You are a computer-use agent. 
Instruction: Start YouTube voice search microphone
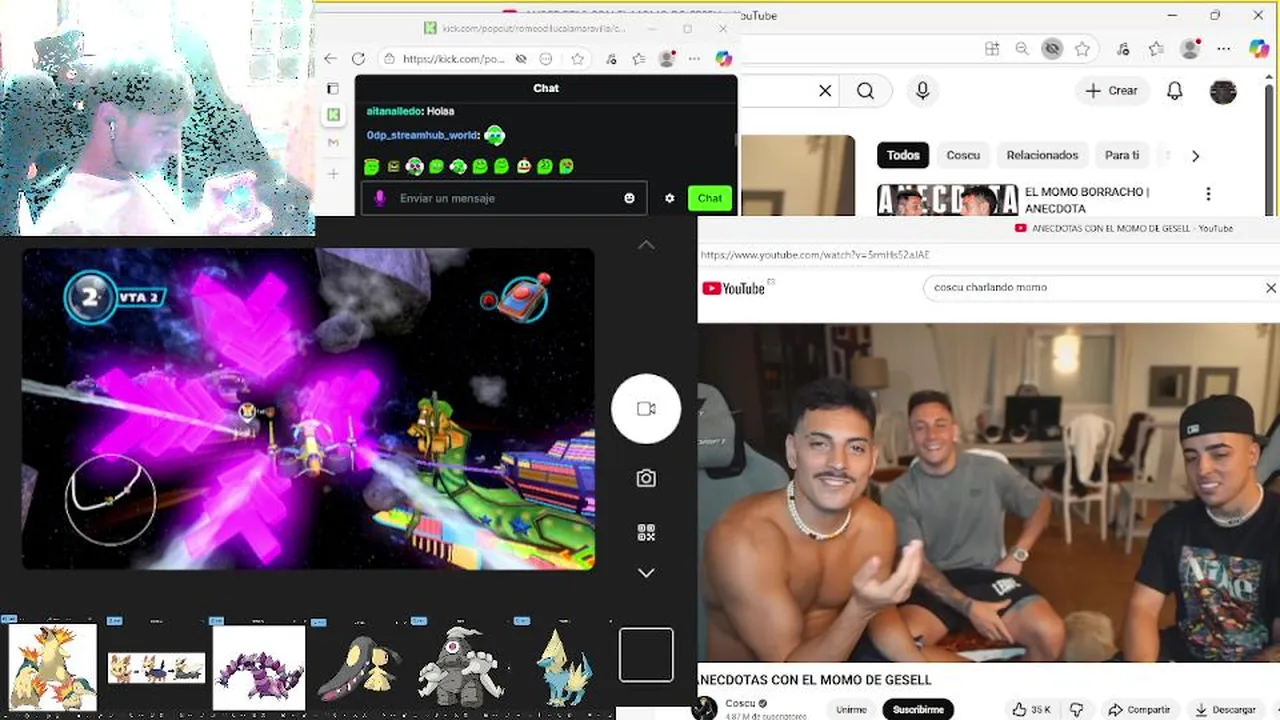[x=922, y=91]
